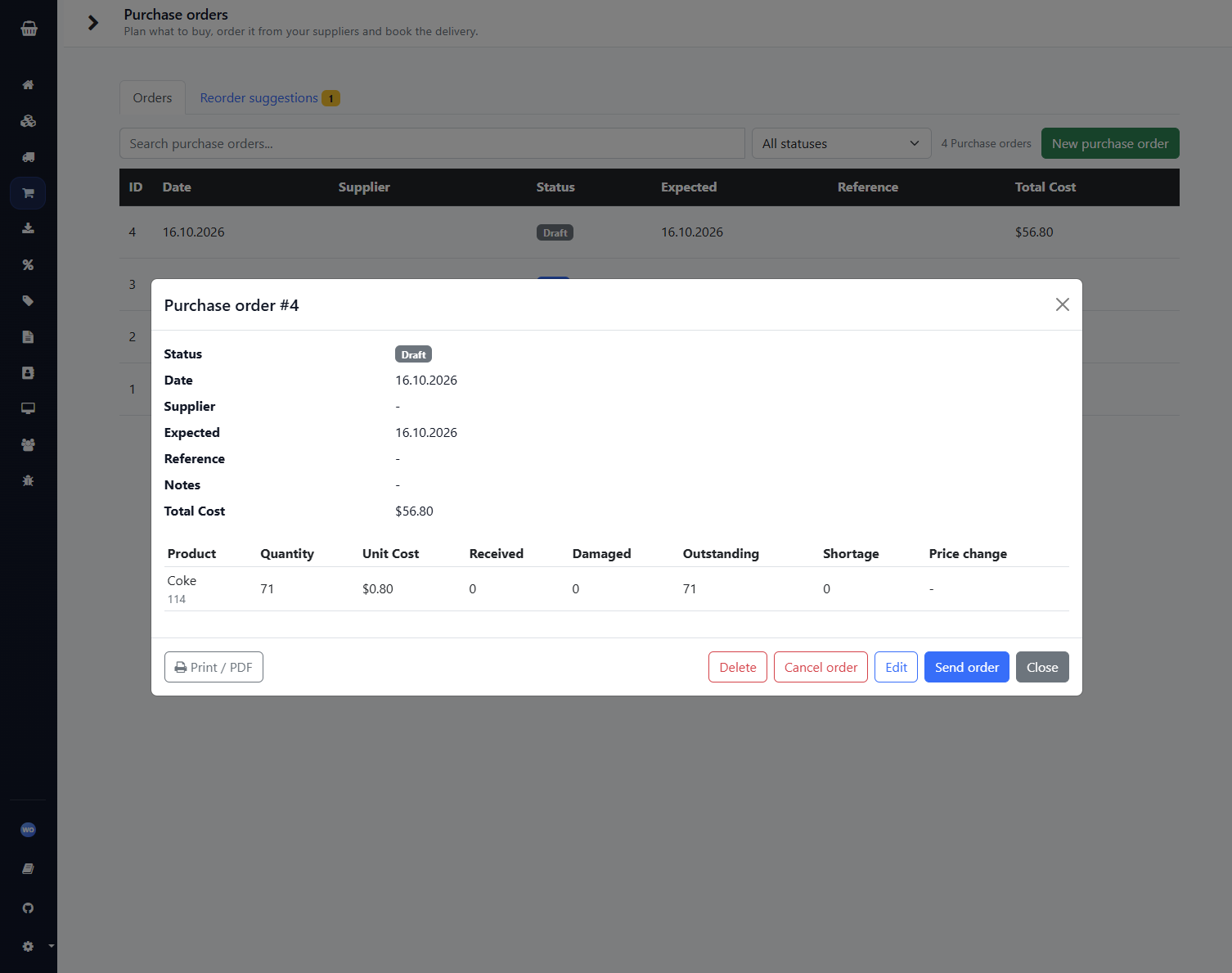
Task: Open the users group sidebar icon
Action: coord(28,444)
